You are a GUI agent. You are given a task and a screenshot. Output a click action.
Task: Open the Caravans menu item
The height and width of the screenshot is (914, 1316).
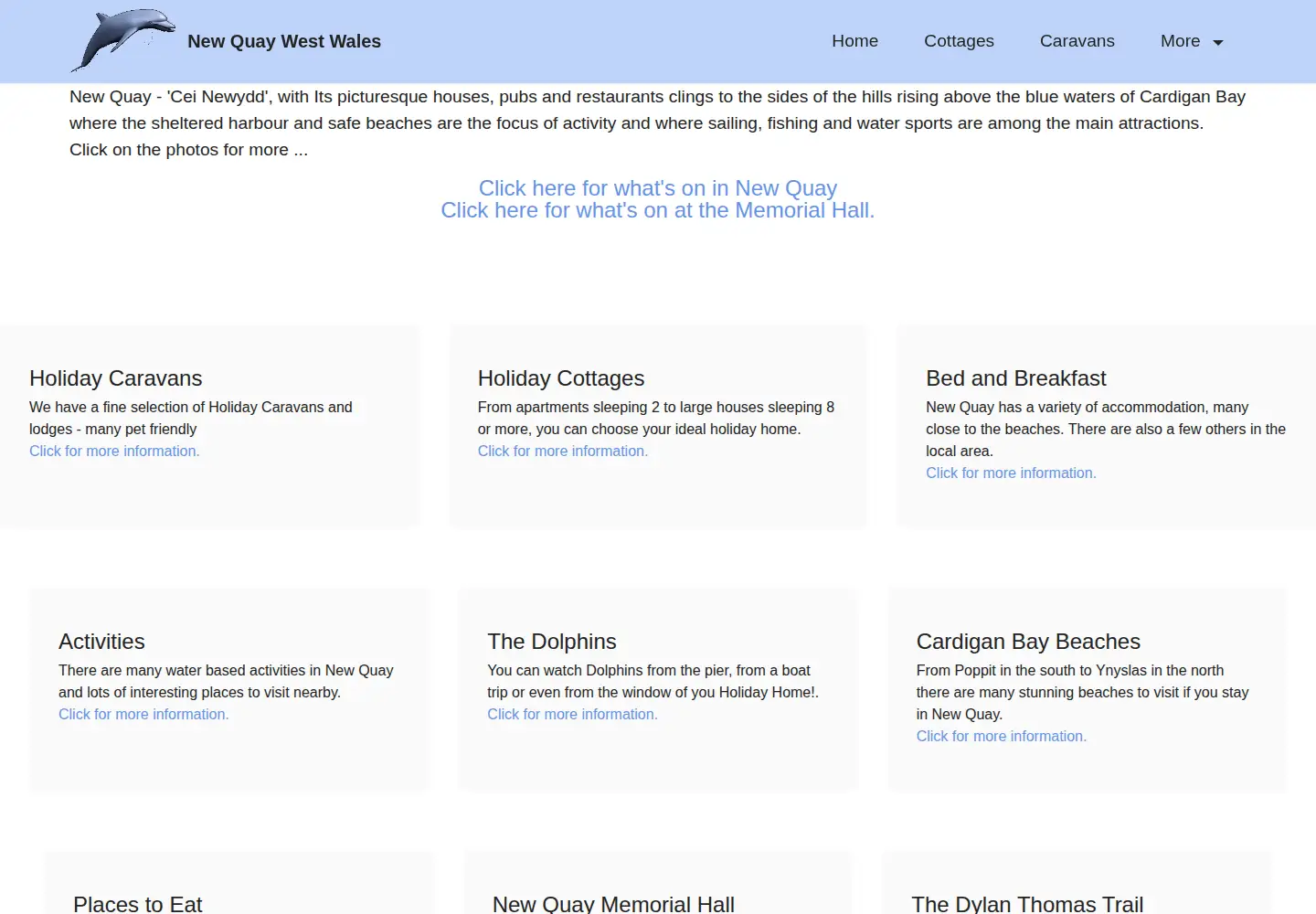point(1077,41)
